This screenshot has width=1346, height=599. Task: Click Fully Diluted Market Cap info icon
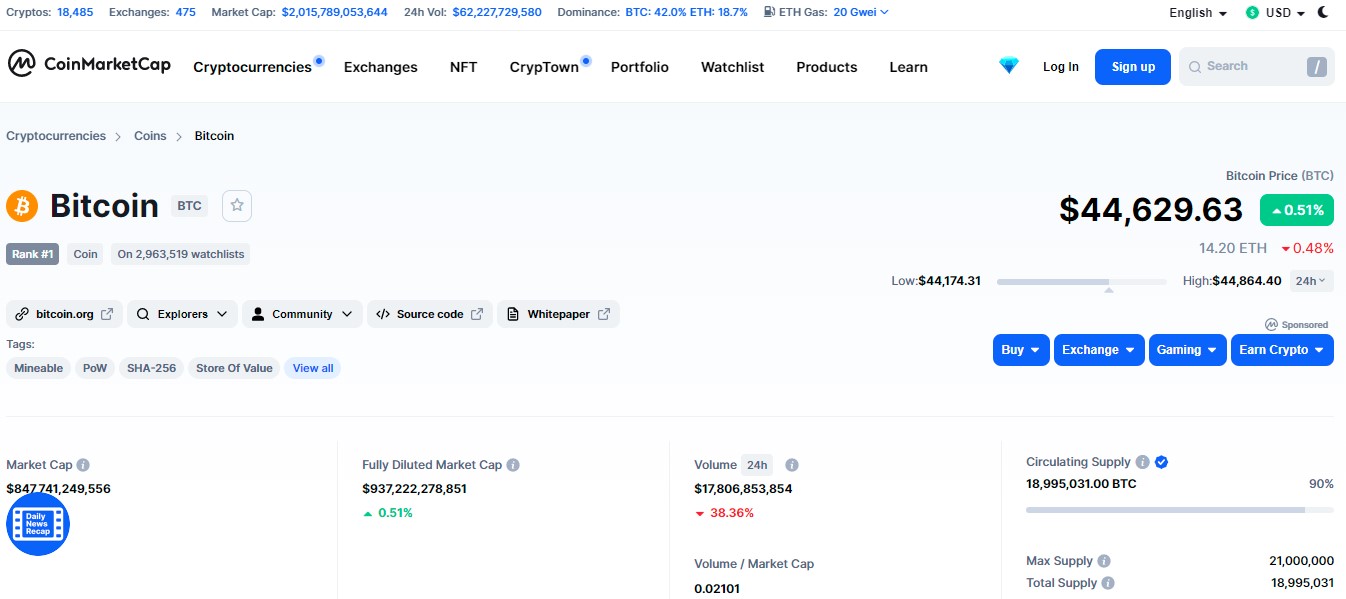tap(513, 465)
